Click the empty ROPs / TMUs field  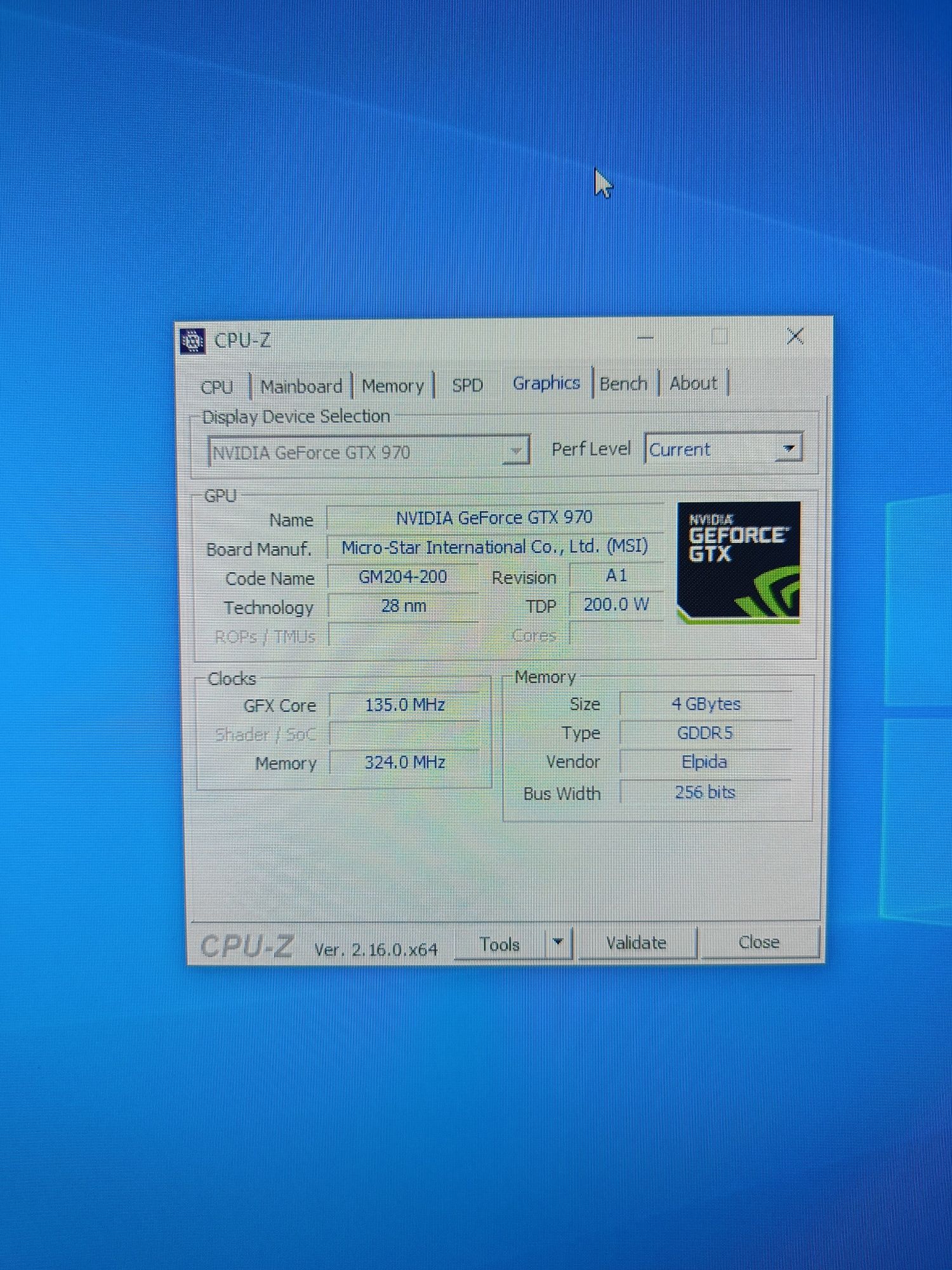coord(404,635)
